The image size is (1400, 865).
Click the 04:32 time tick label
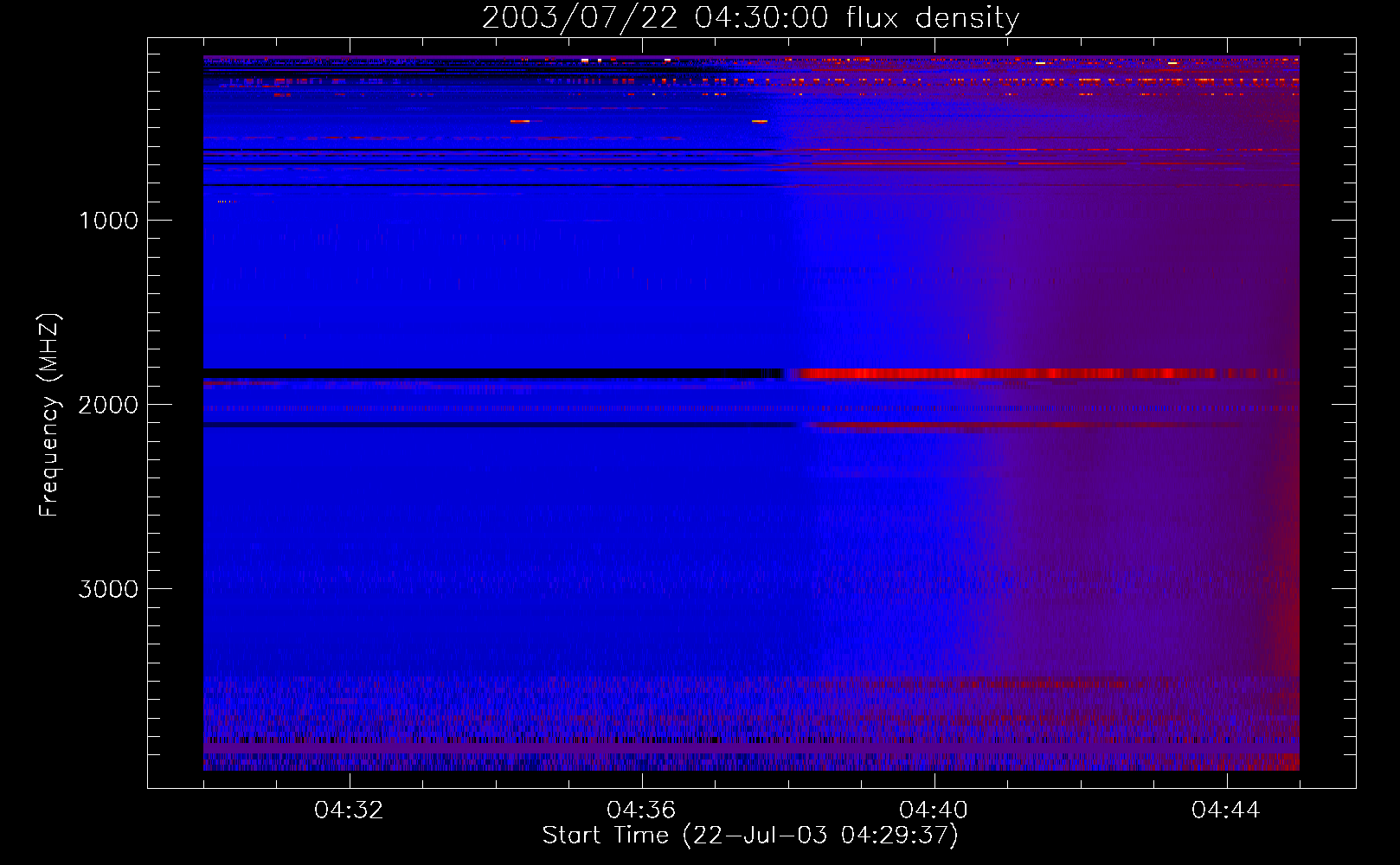tap(349, 811)
